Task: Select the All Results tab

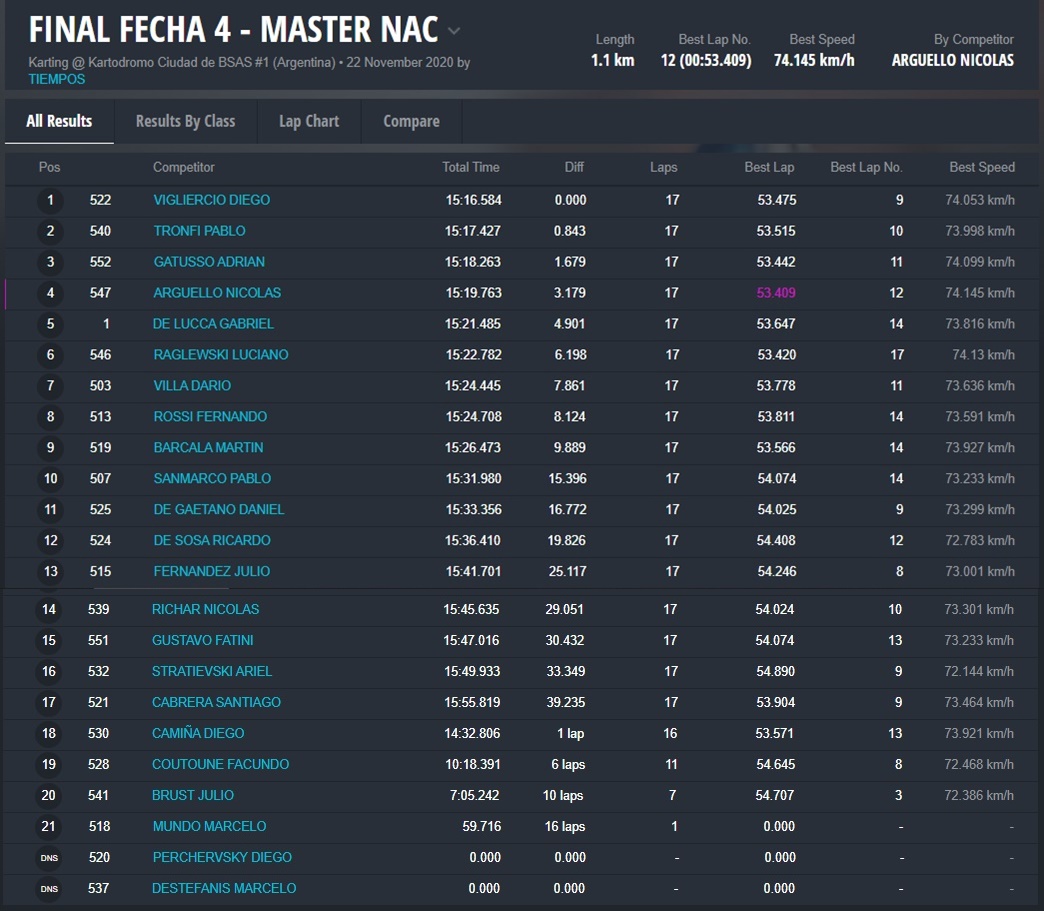Action: 59,121
